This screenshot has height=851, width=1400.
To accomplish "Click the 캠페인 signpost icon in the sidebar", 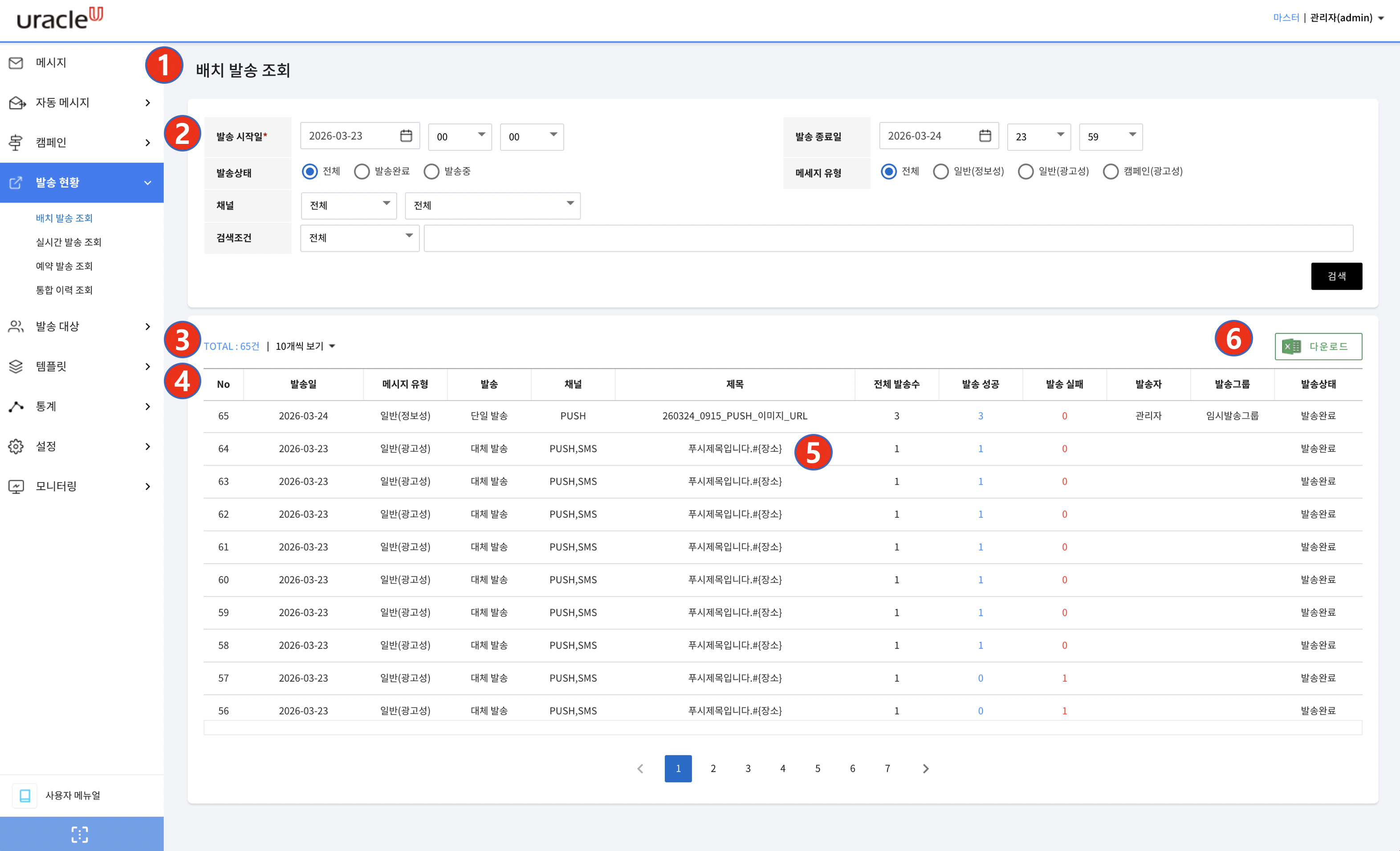I will tap(16, 143).
